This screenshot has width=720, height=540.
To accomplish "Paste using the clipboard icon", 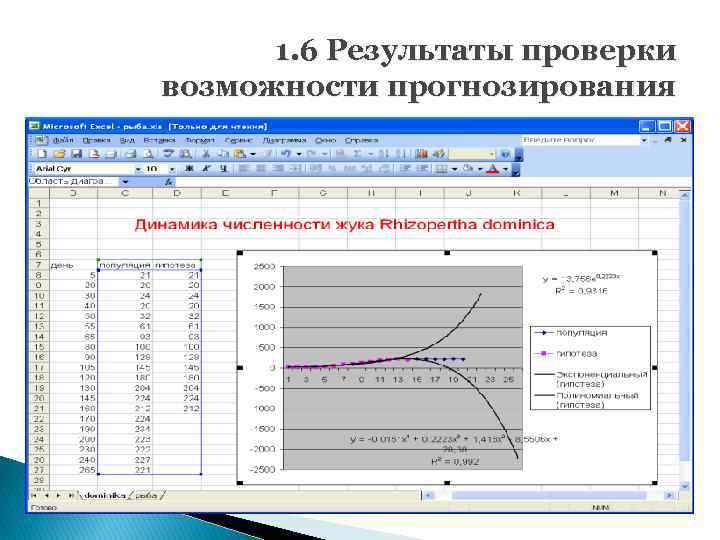I will pyautogui.click(x=240, y=154).
